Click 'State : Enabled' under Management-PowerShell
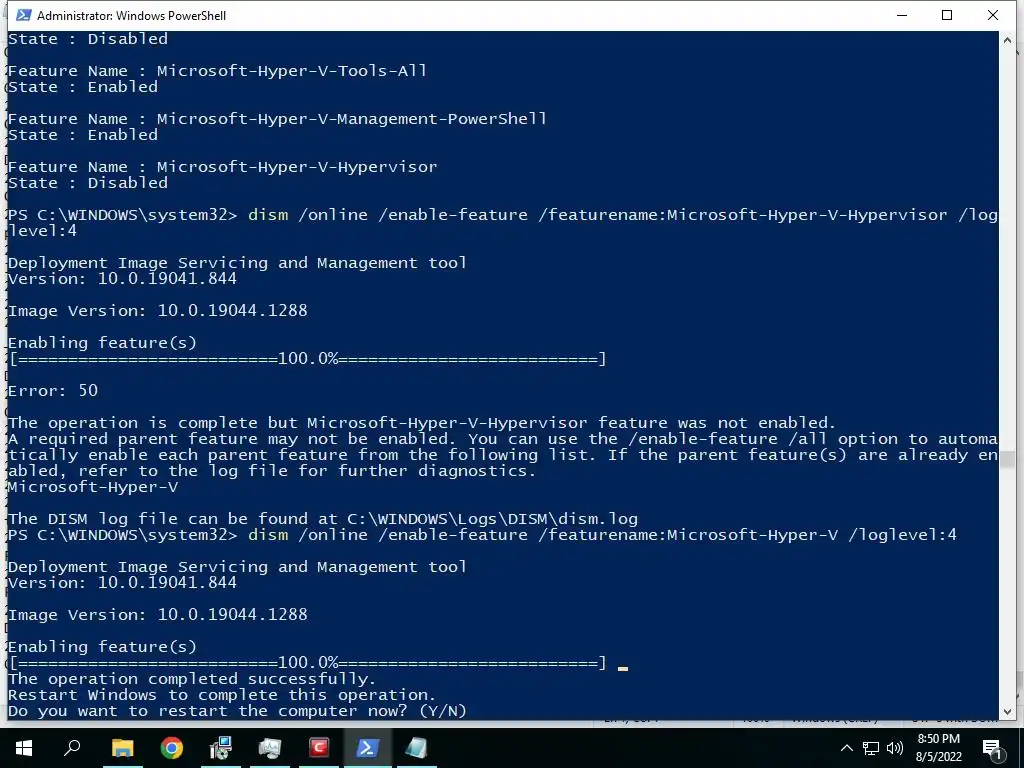 82,135
